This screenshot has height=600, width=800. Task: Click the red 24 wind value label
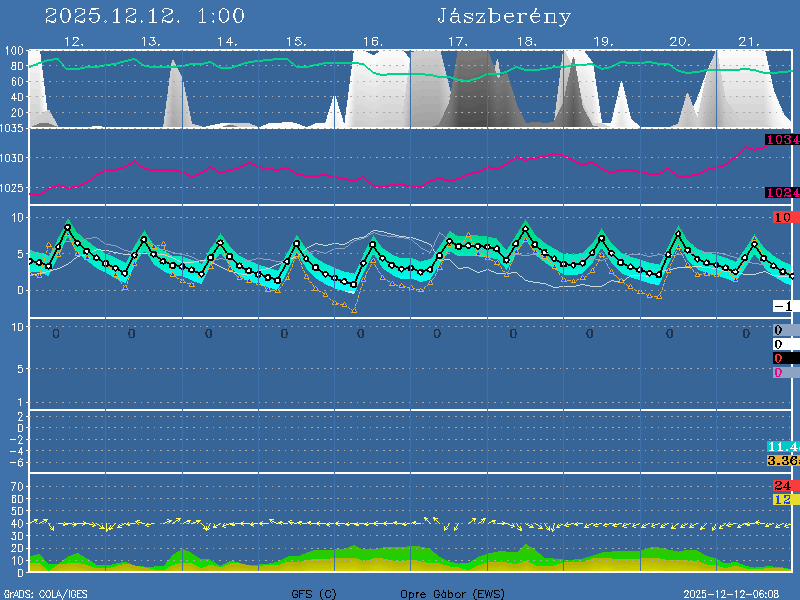[x=783, y=485]
